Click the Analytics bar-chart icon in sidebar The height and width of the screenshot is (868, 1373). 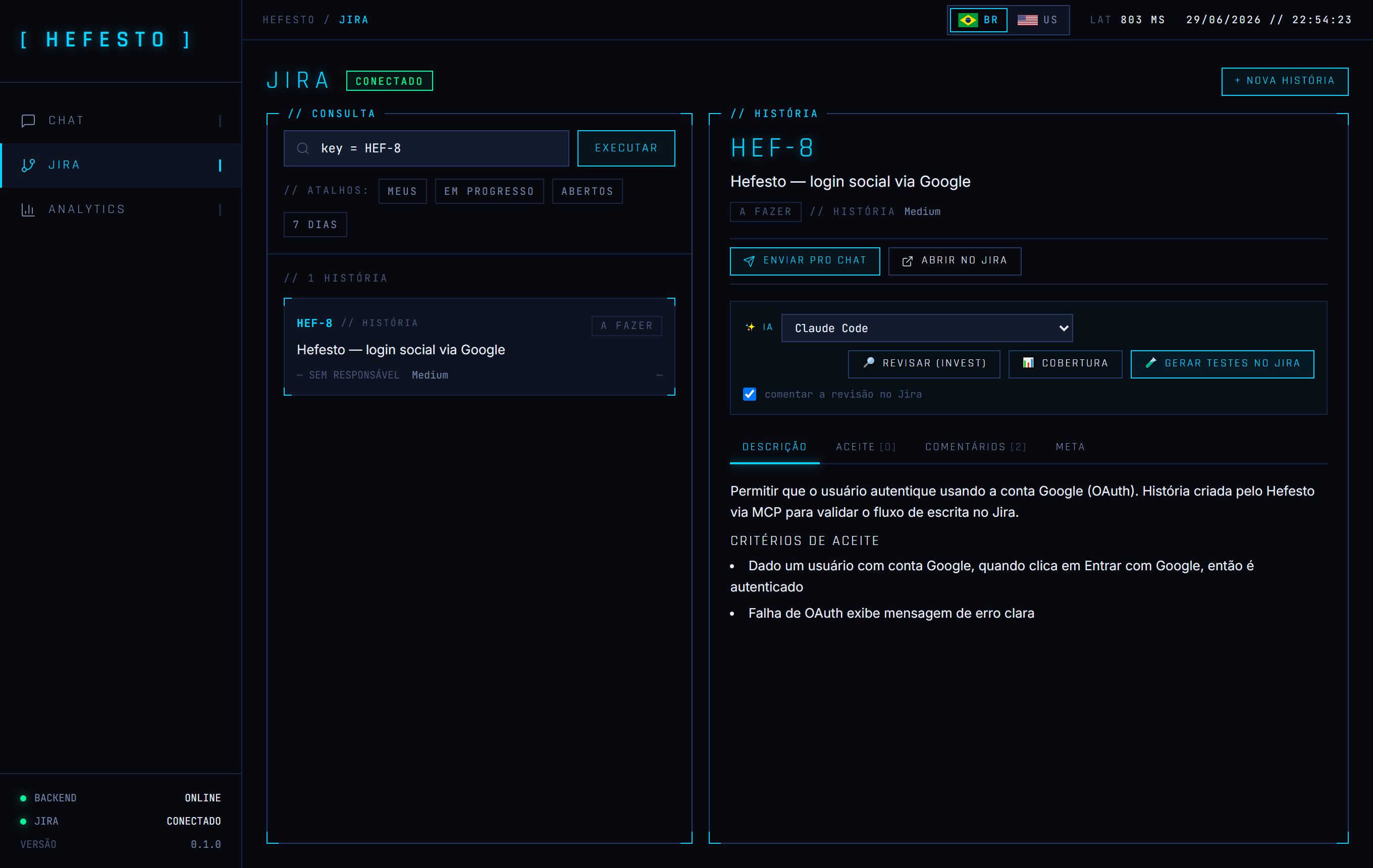(x=28, y=210)
